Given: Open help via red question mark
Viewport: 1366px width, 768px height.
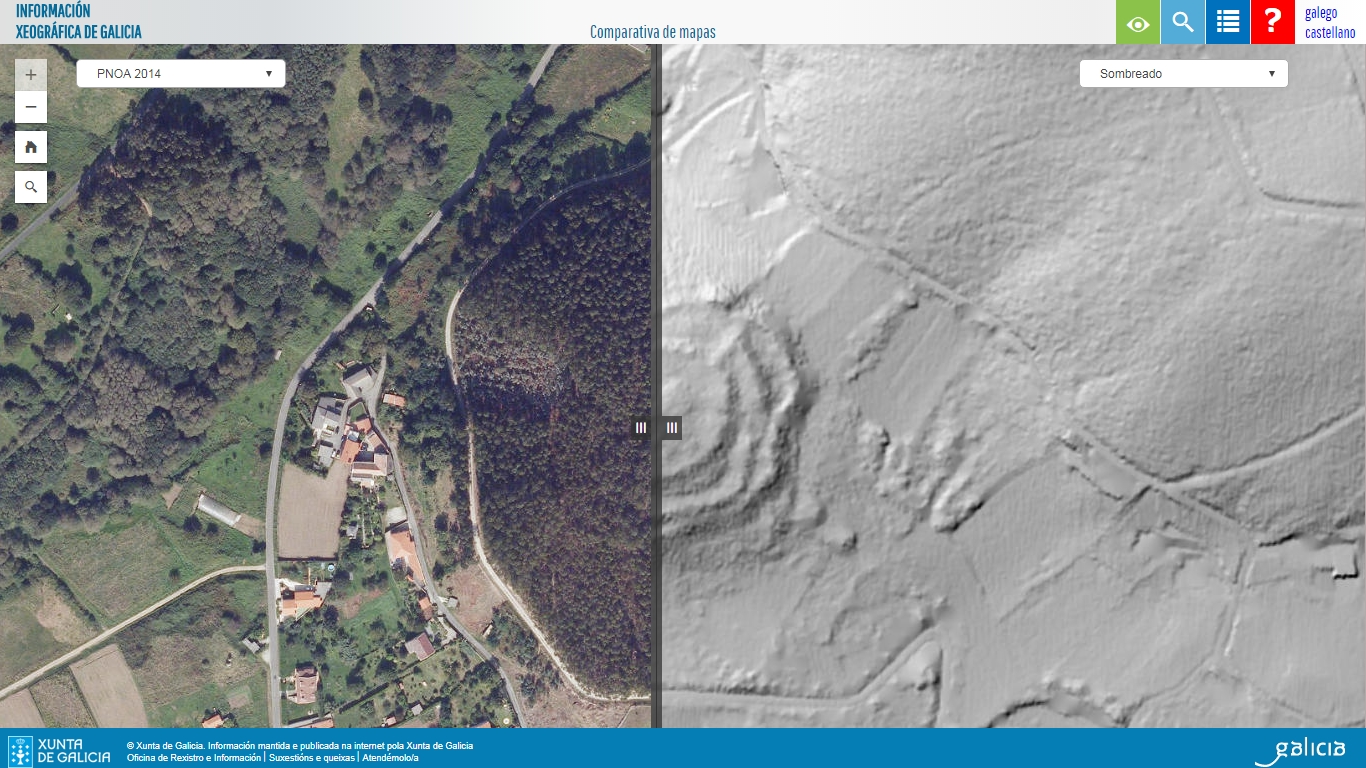Looking at the screenshot, I should [1273, 22].
